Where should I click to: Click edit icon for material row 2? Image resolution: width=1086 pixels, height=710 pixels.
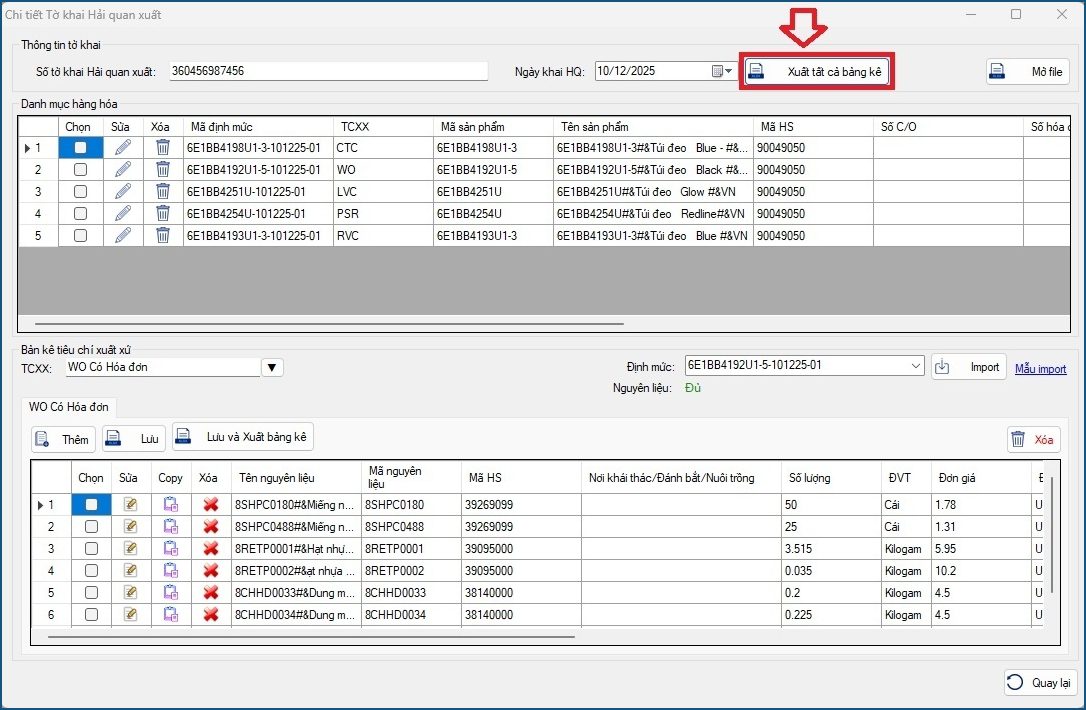click(x=129, y=527)
